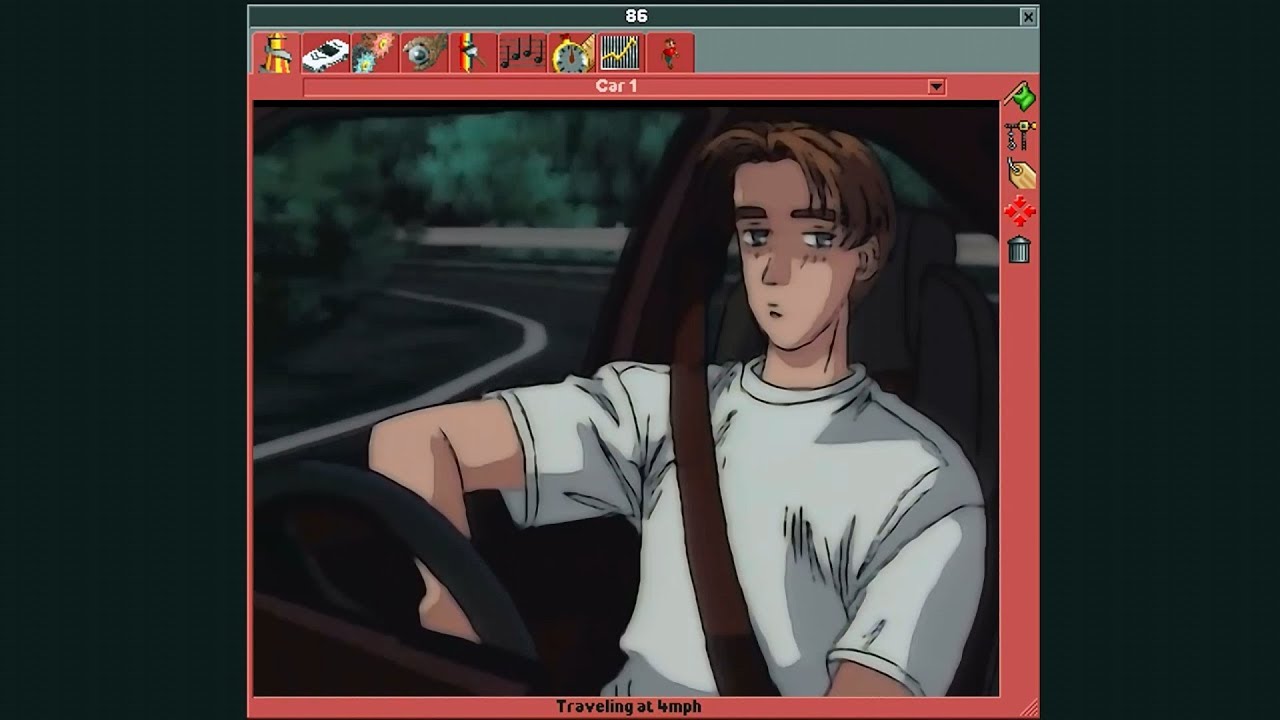Click the rename tag icon
1280x720 pixels.
(1019, 173)
